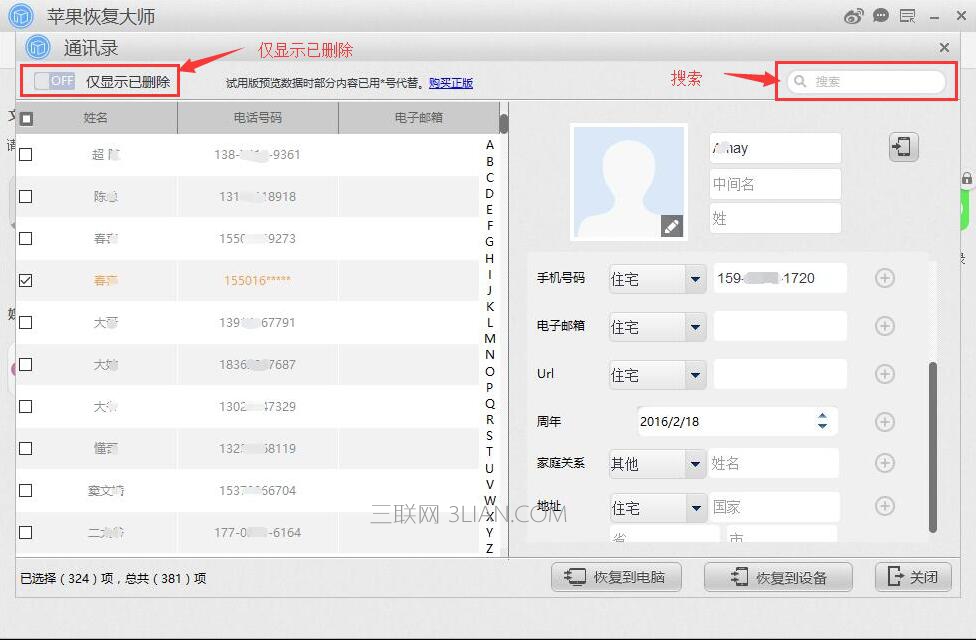Toggle the show only deleted OFF switch
The image size is (976, 640).
tap(54, 81)
